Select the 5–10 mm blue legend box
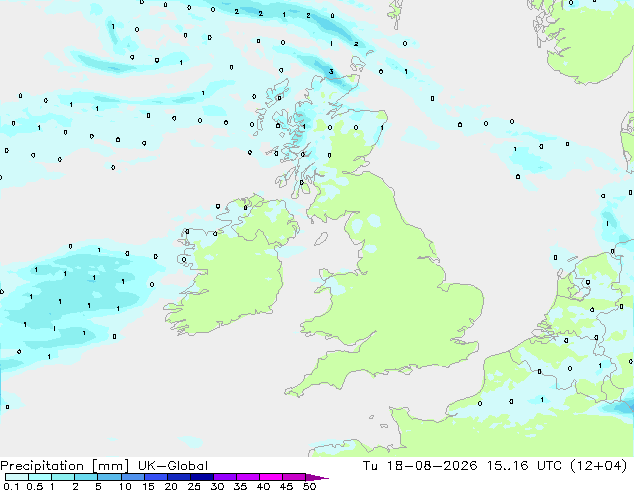 coord(109,477)
